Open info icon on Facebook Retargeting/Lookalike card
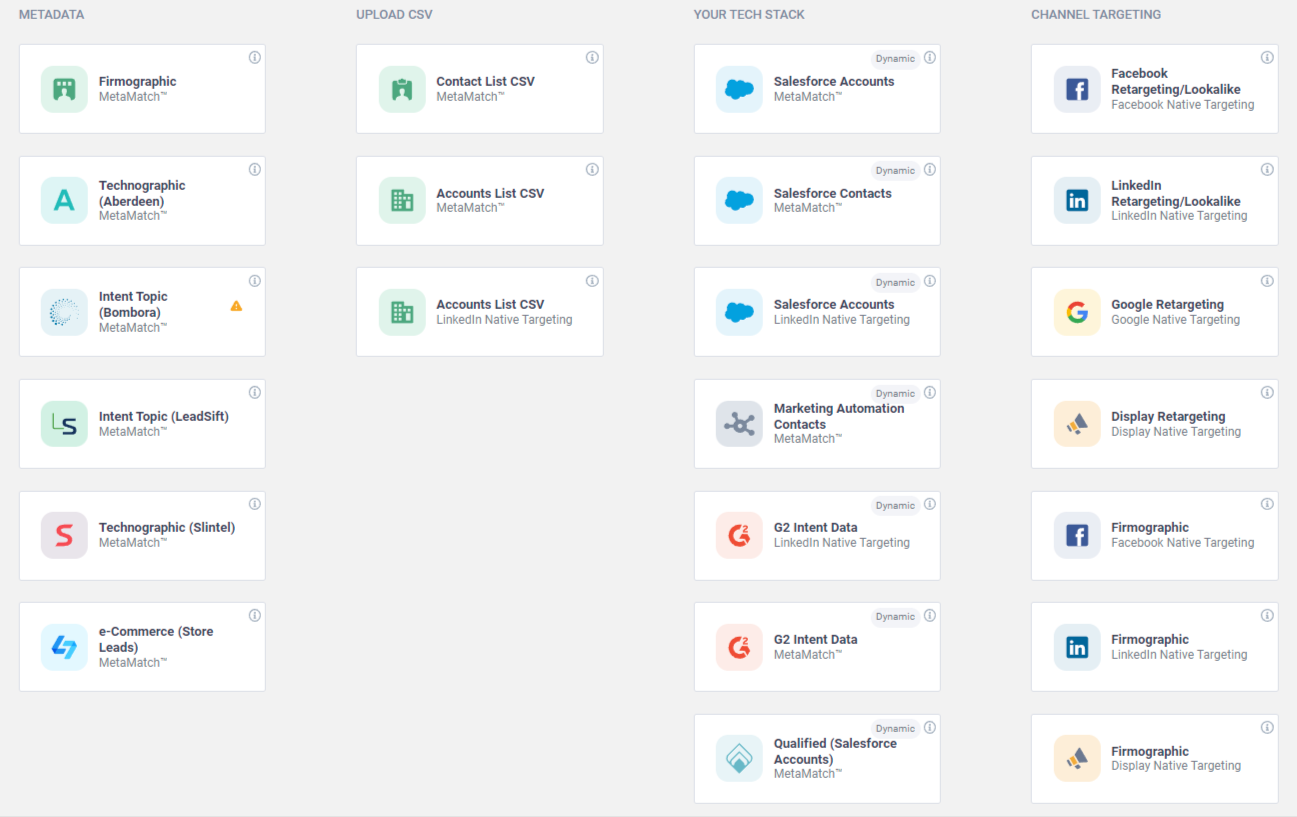Viewport: 1297px width, 817px height. click(1267, 58)
